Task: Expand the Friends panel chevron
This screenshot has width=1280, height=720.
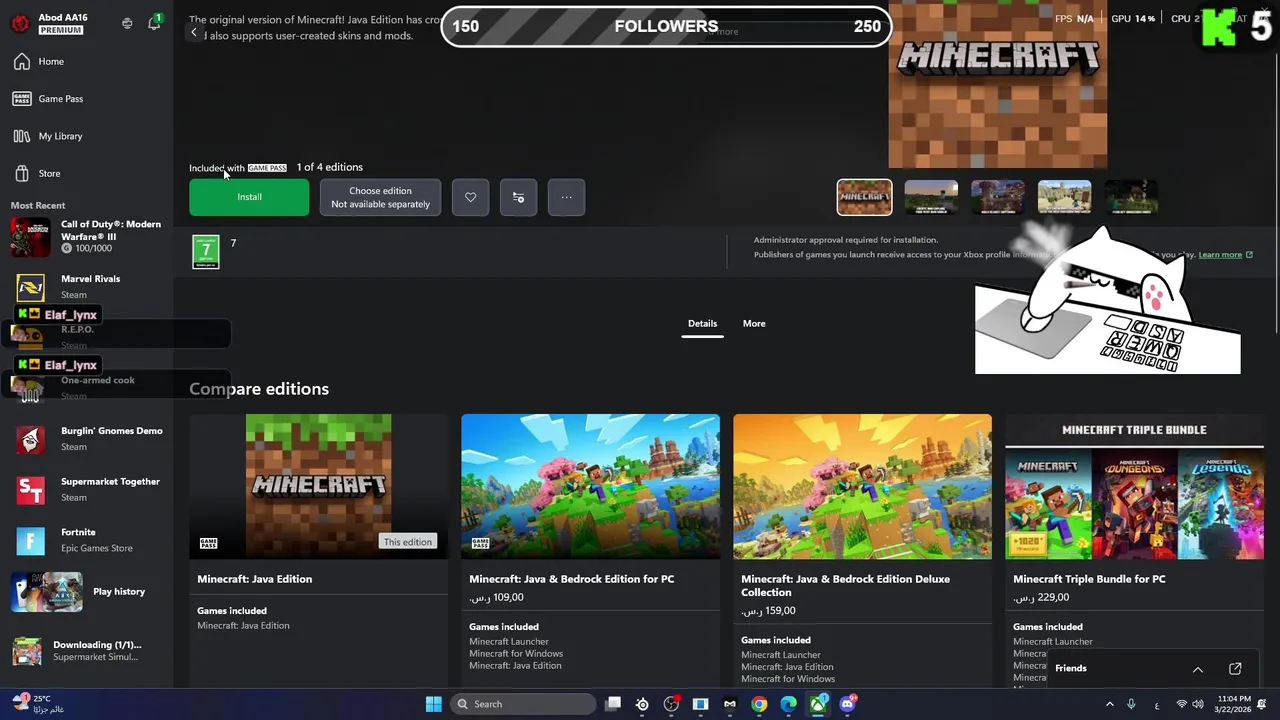Action: coord(1197,669)
